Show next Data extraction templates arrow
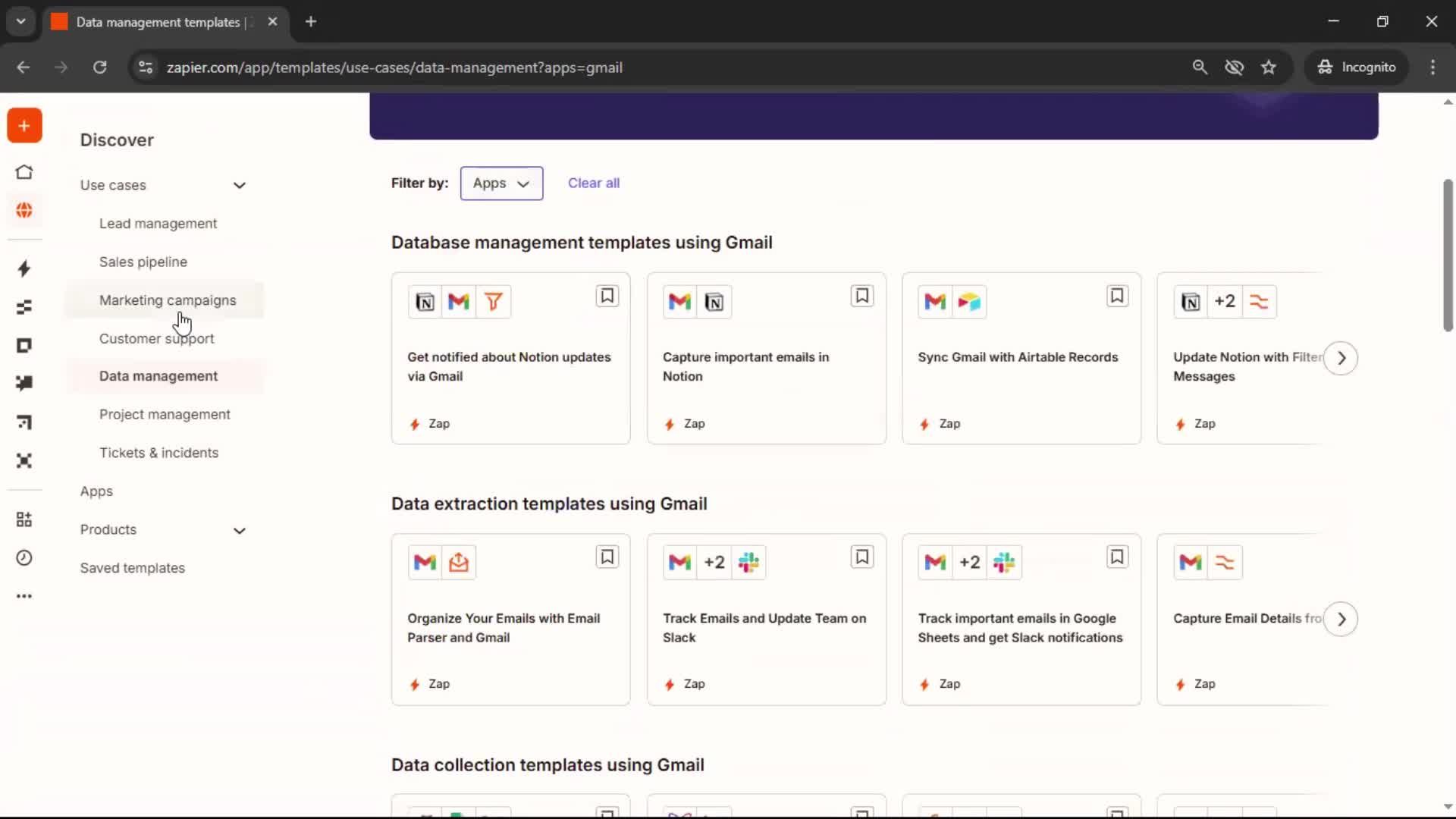This screenshot has width=1456, height=819. 1341,620
